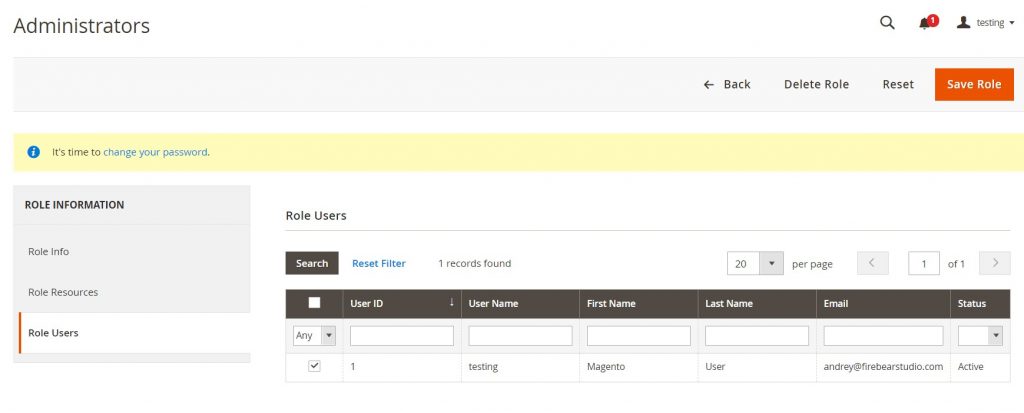Screen dimensions: 1024x413
Task: Click the User ID sort arrow
Action: point(451,303)
